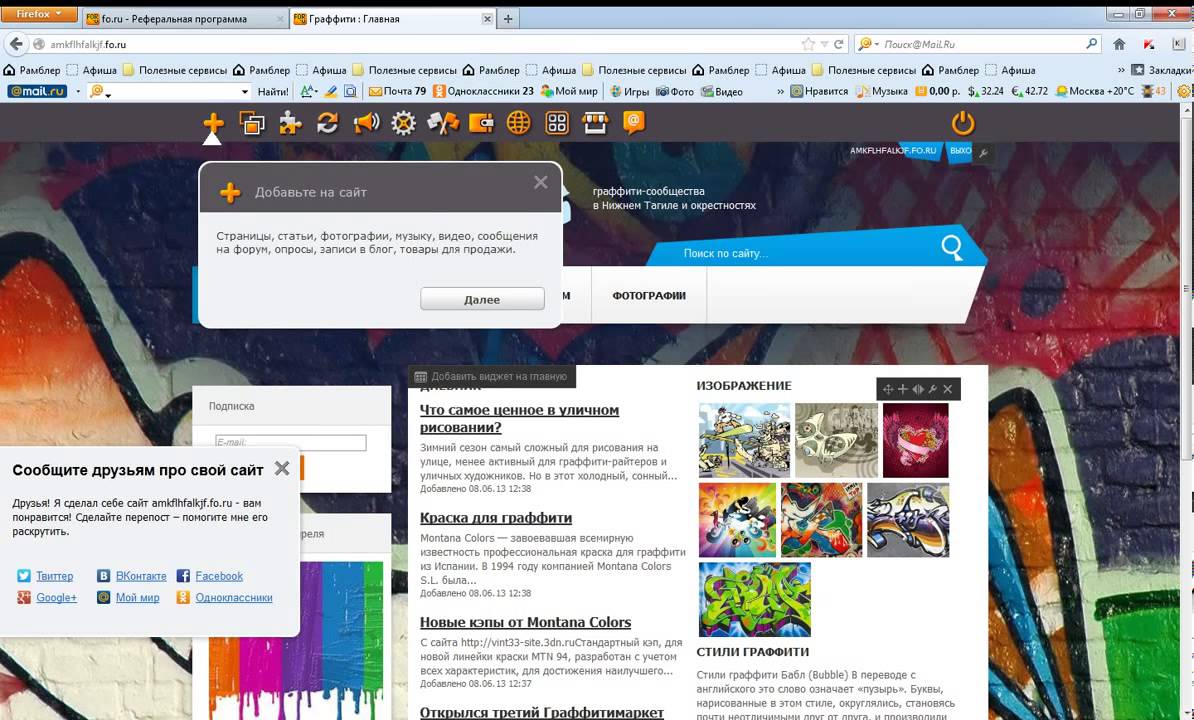Open the @ speech bubble mail icon

[634, 123]
